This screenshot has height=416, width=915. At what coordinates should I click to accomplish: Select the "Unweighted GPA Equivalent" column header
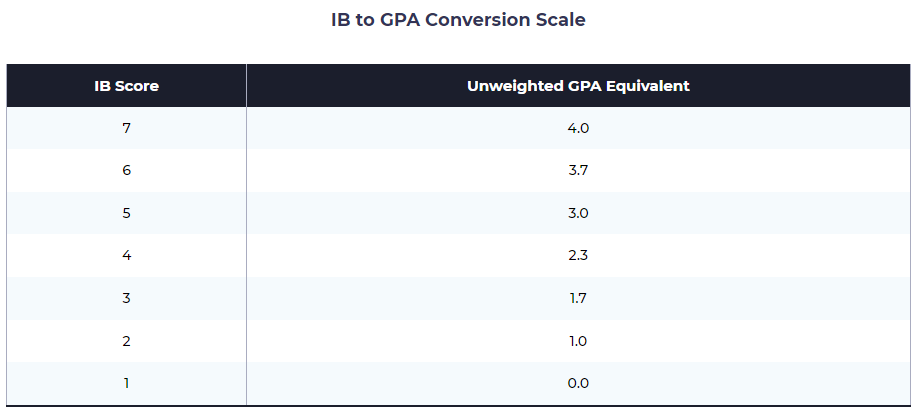578,86
